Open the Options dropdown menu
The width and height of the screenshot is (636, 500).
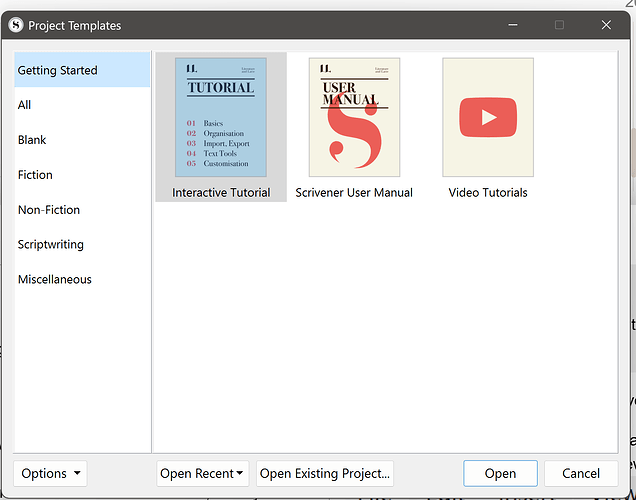pyautogui.click(x=50, y=473)
